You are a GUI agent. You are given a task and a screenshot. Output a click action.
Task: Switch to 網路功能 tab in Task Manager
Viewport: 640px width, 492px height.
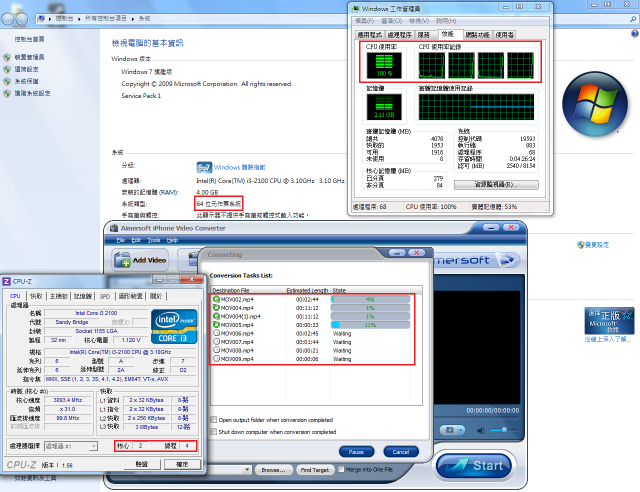coord(478,35)
